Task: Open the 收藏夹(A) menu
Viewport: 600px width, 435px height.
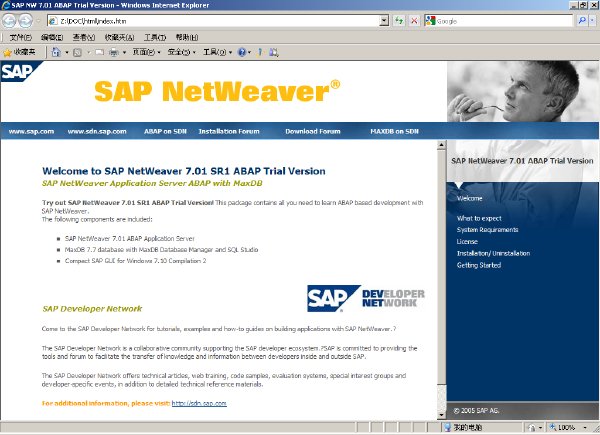Action: [x=119, y=37]
